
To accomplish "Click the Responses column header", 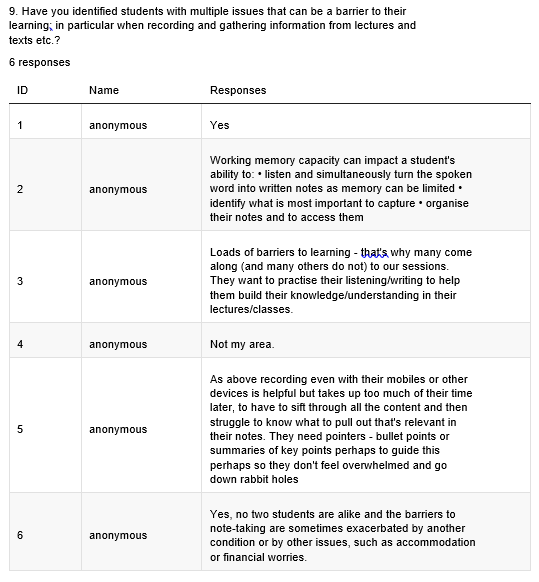I will pos(238,90).
